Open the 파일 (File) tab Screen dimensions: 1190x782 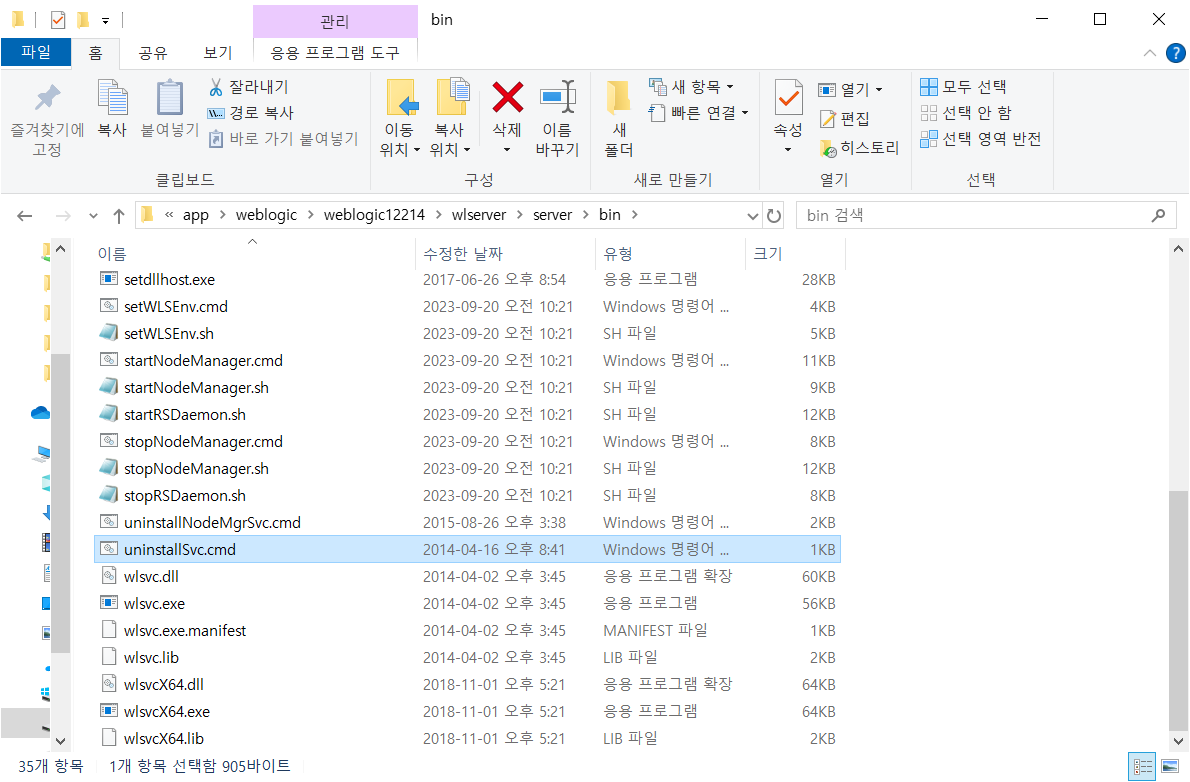(x=36, y=52)
